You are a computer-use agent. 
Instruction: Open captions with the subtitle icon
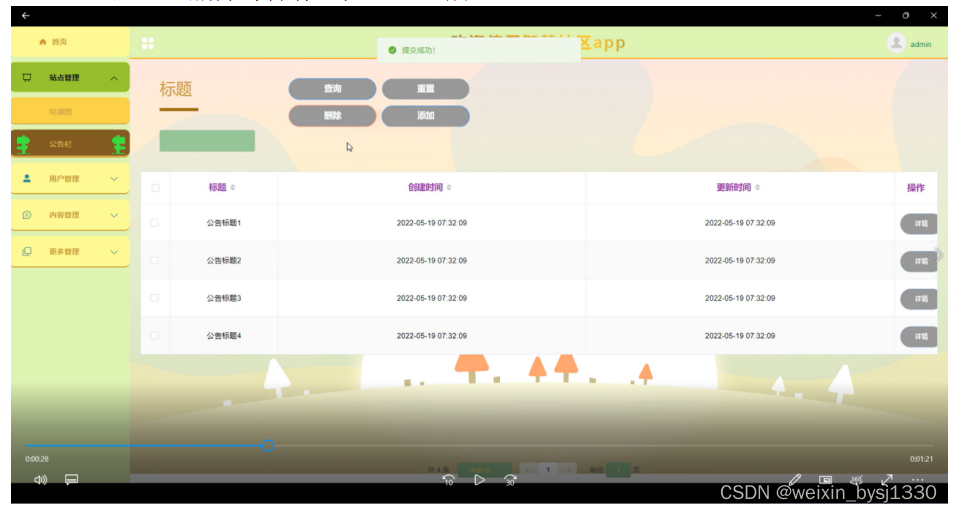[x=71, y=480]
